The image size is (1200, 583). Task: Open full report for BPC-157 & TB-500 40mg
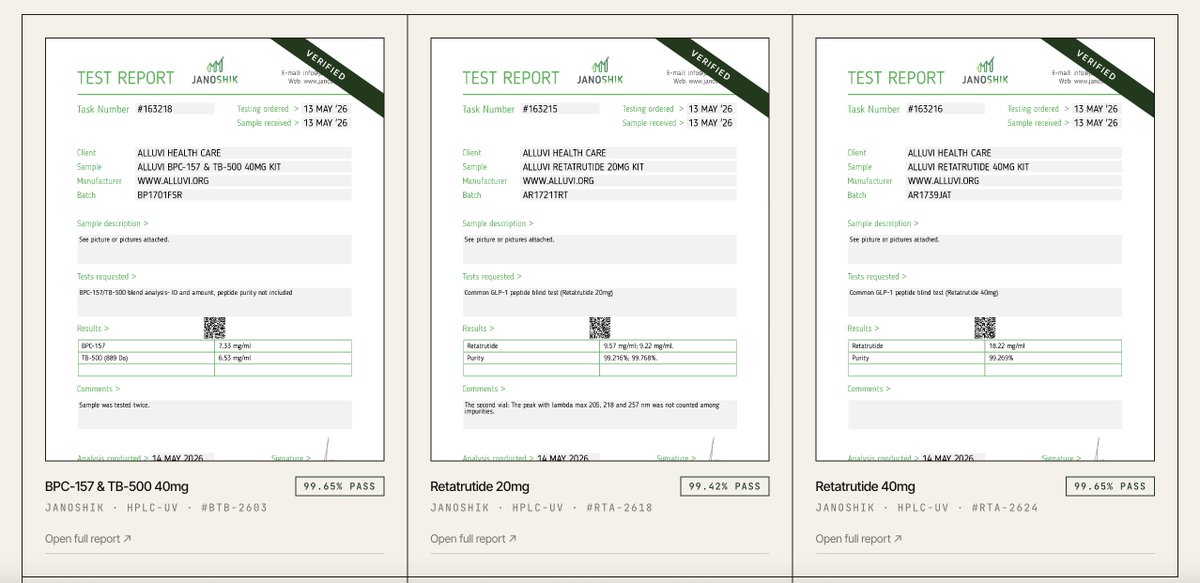(x=88, y=539)
